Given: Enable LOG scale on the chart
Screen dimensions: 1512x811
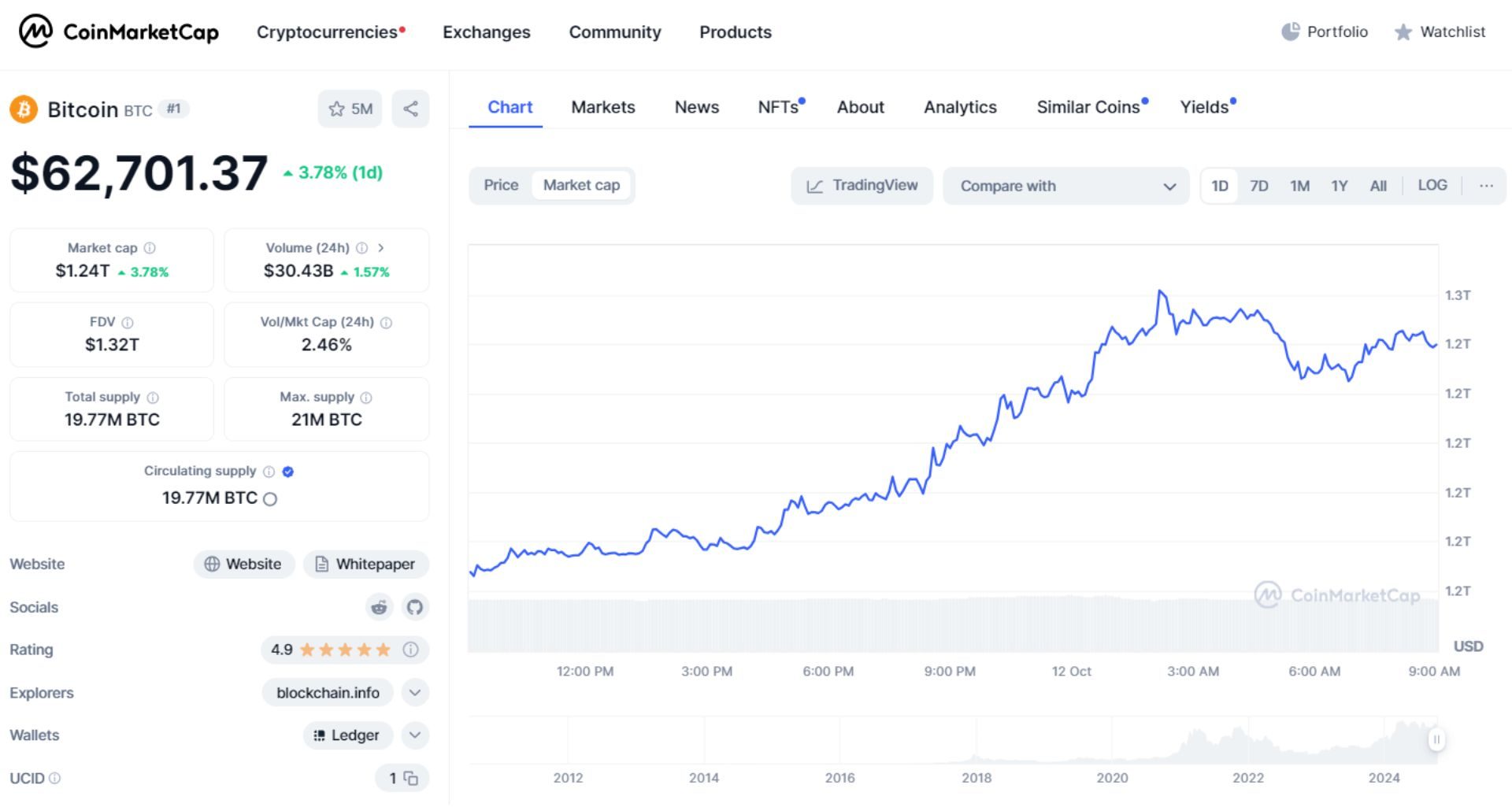Looking at the screenshot, I should point(1432,185).
